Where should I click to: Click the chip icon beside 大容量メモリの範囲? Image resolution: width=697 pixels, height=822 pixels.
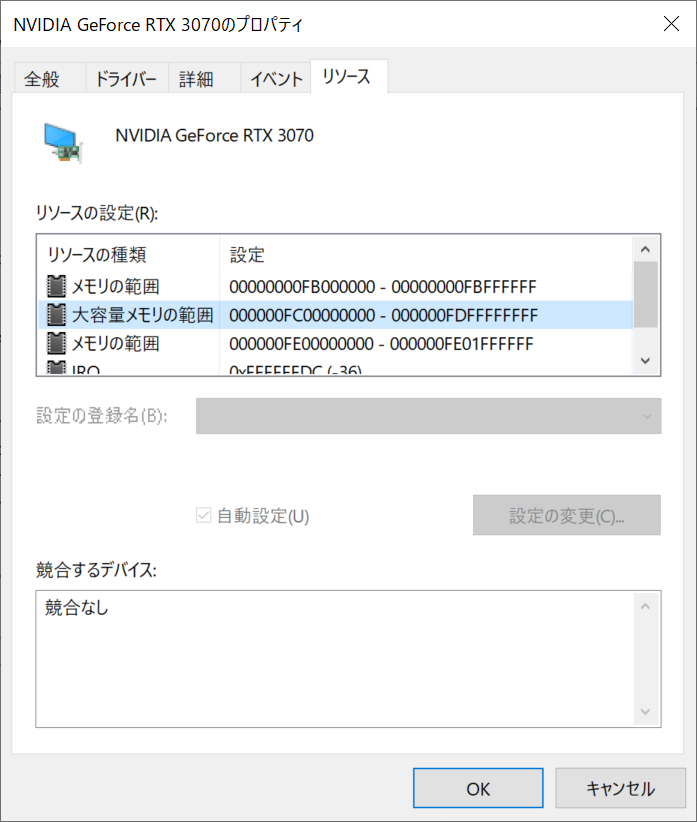pyautogui.click(x=57, y=315)
